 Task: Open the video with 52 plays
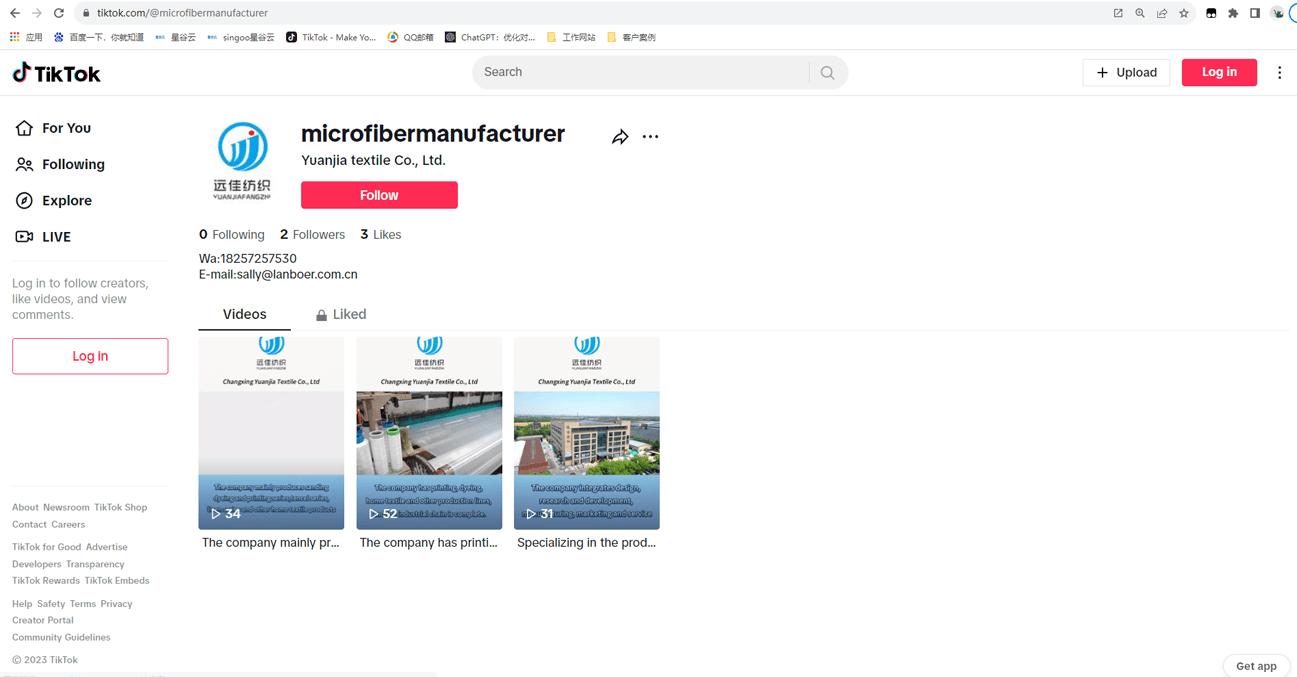pos(429,433)
